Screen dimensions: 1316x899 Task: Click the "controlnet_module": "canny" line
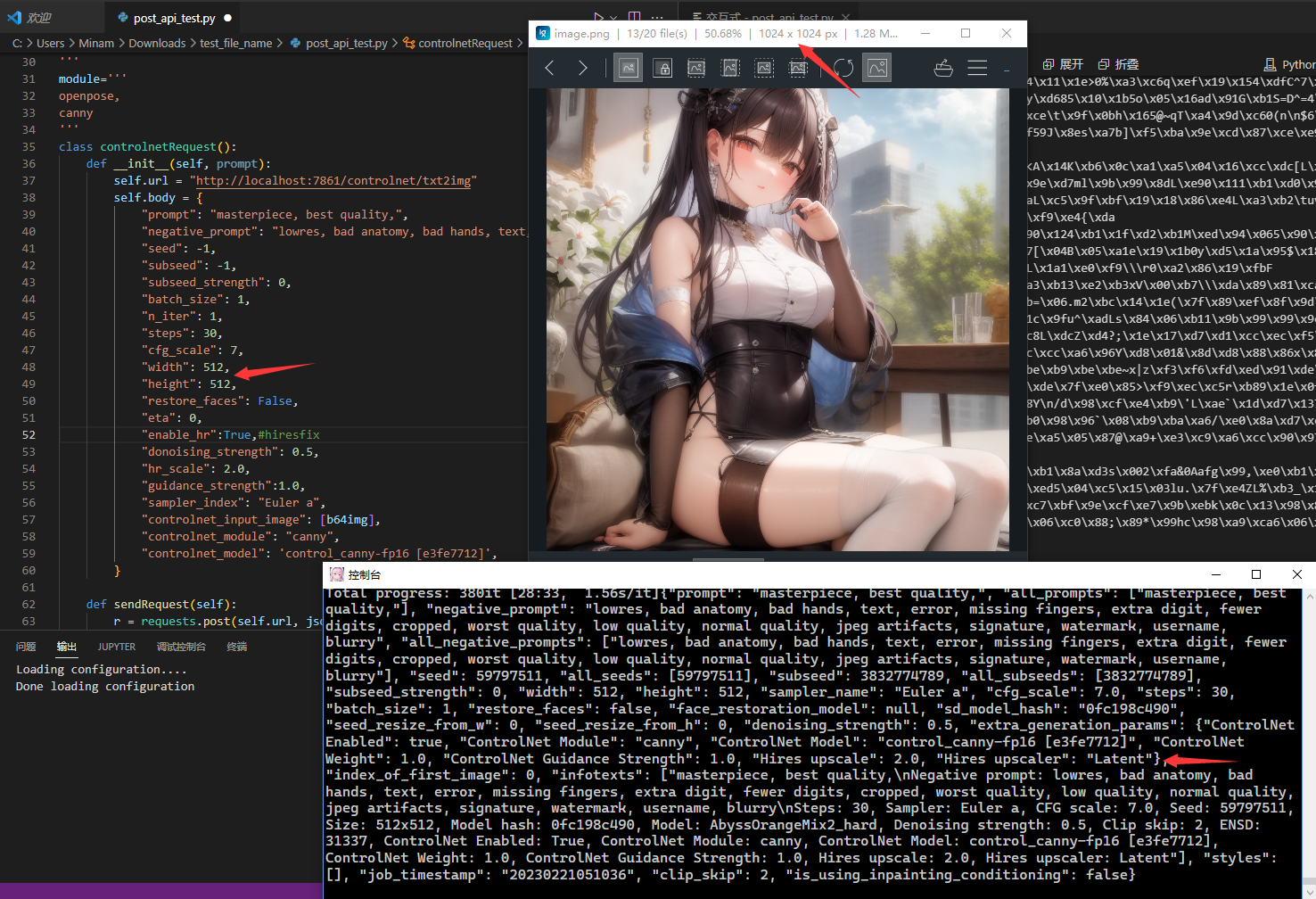[x=240, y=536]
